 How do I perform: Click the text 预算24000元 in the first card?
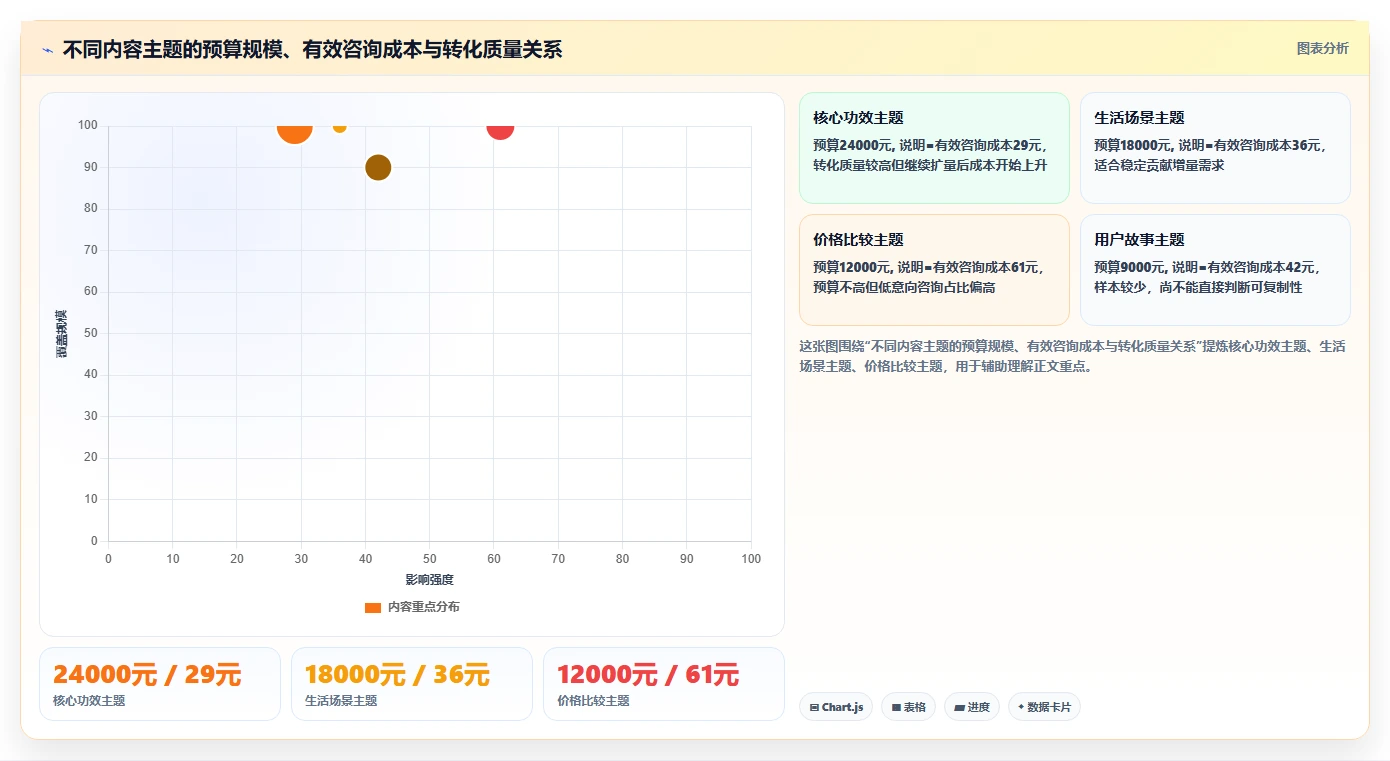click(852, 145)
